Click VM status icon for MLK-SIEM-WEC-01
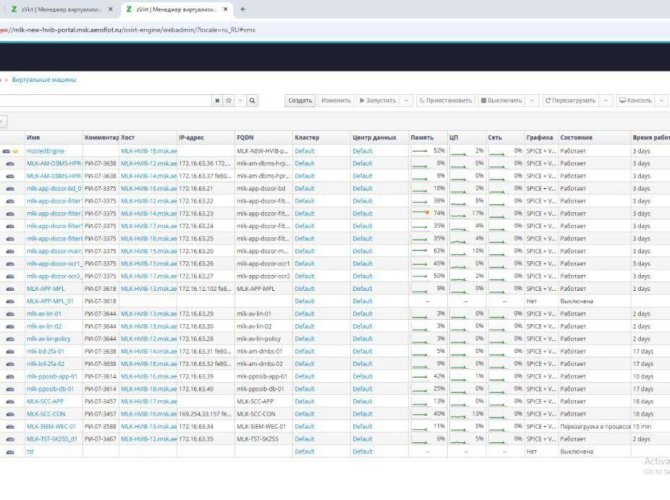Image resolution: width=670 pixels, height=500 pixels. [9, 426]
